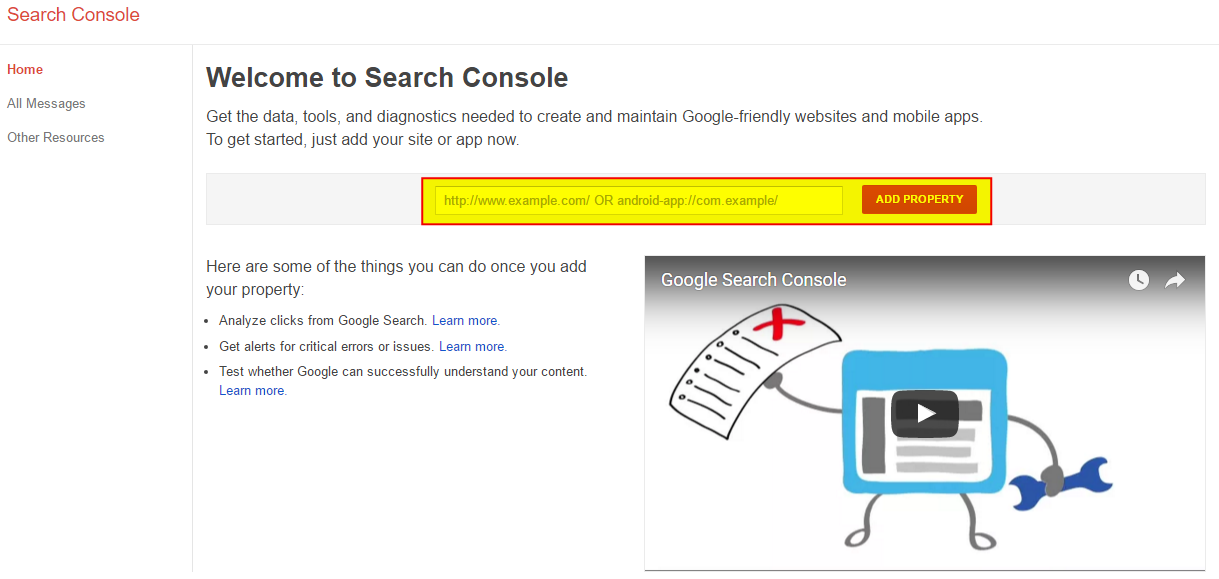This screenshot has height=579, width=1219.
Task: Open Learn more about critical error alerts
Action: pyautogui.click(x=472, y=347)
